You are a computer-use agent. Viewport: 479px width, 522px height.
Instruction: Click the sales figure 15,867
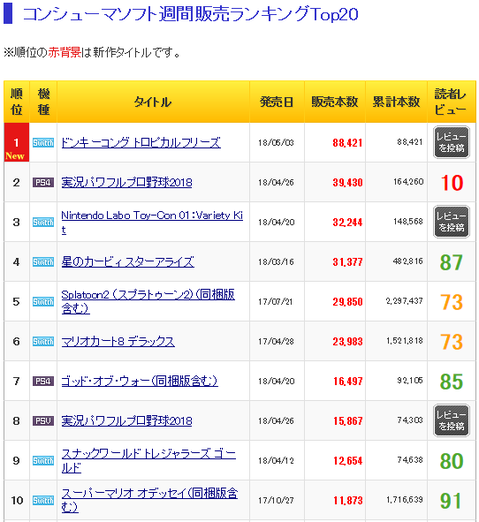coord(348,421)
